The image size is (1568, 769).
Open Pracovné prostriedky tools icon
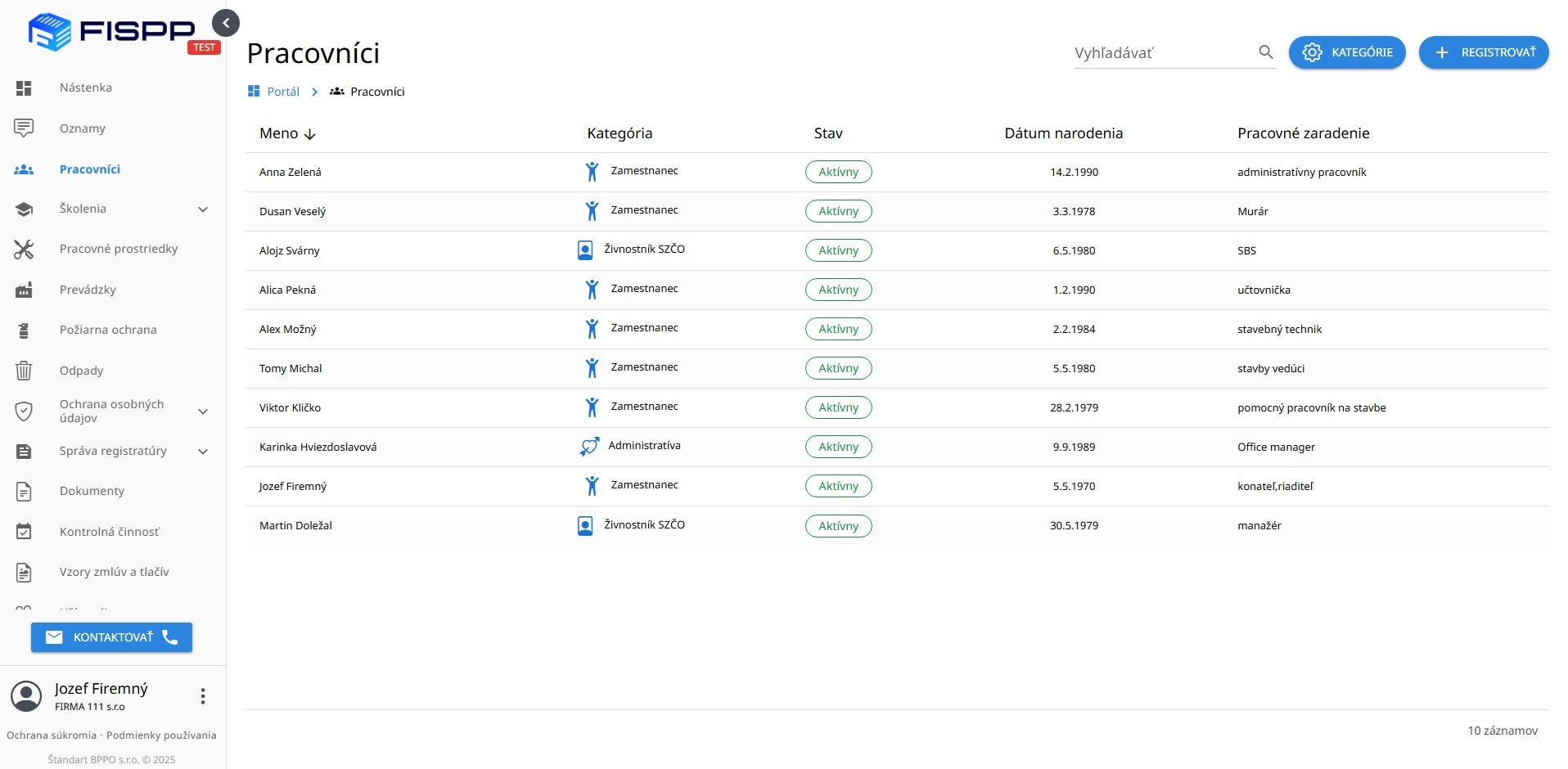point(24,250)
